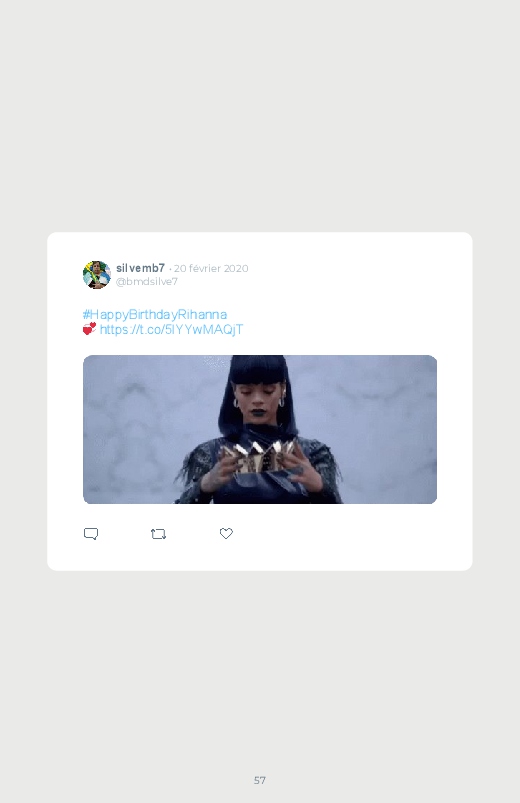Click the woman's face in the GIF

258,398
